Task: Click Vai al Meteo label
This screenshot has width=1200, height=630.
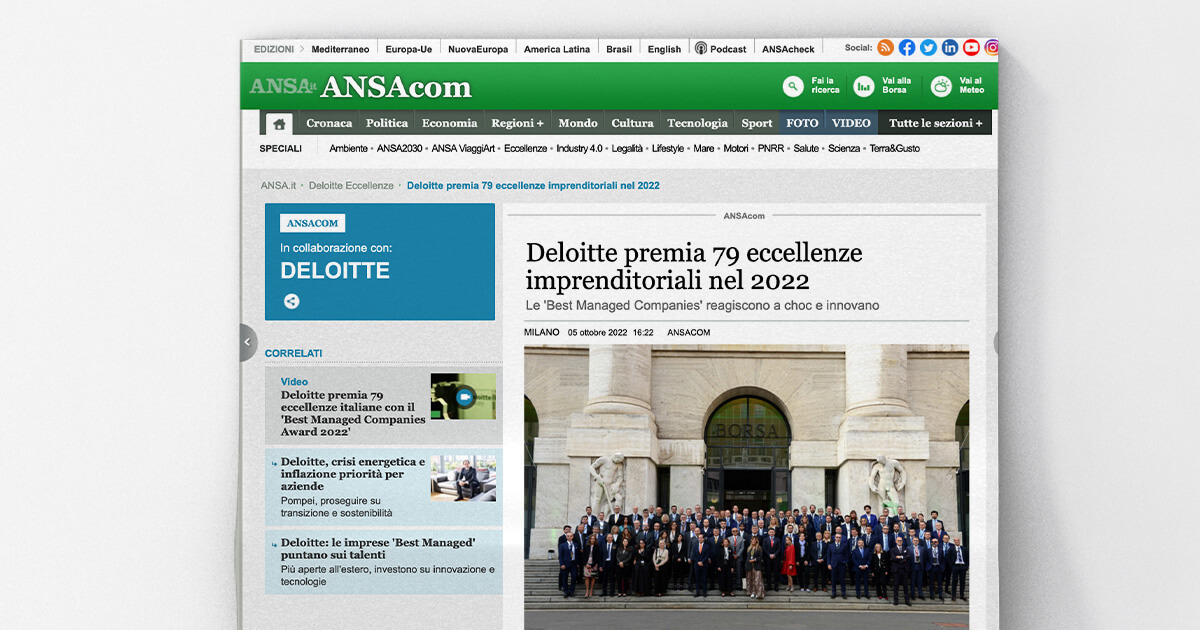Action: (971, 86)
